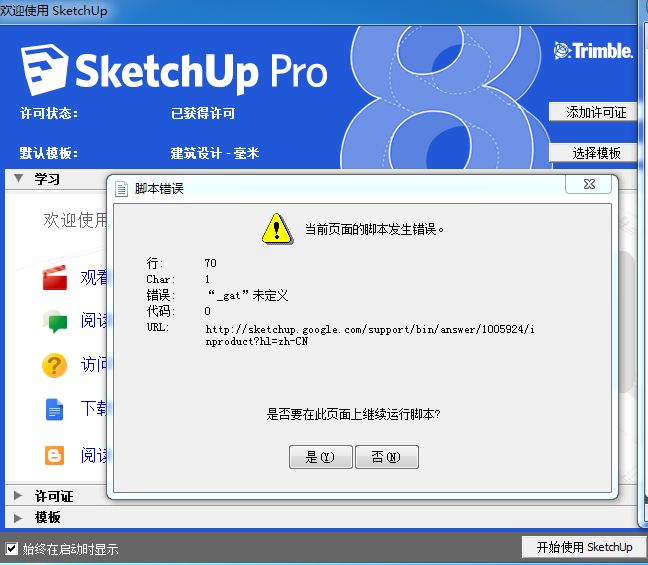This screenshot has height=565, width=648.
Task: Click the 是(Y) button in script error dialog
Action: pos(321,457)
